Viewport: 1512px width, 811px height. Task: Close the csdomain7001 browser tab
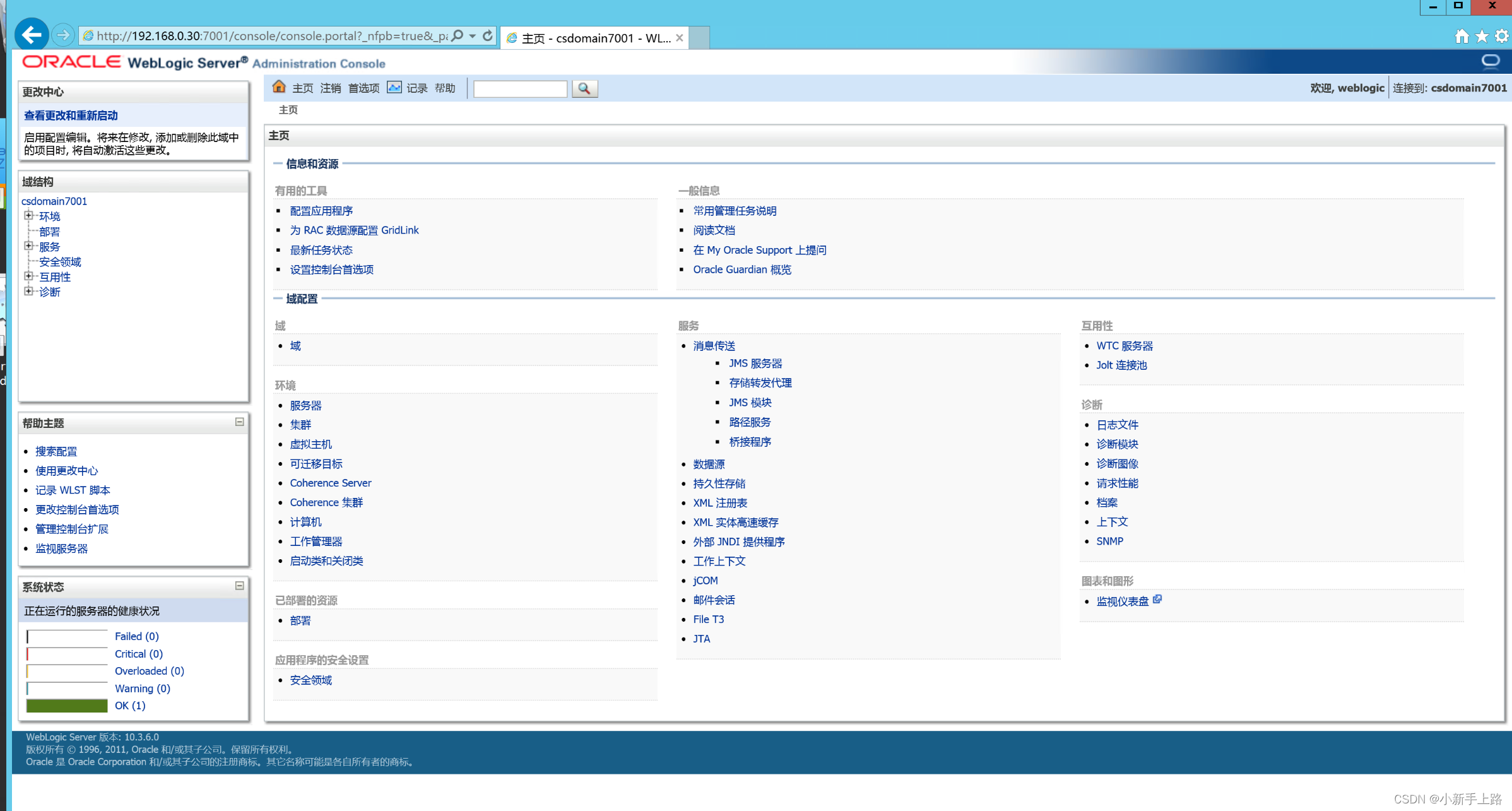tap(680, 38)
